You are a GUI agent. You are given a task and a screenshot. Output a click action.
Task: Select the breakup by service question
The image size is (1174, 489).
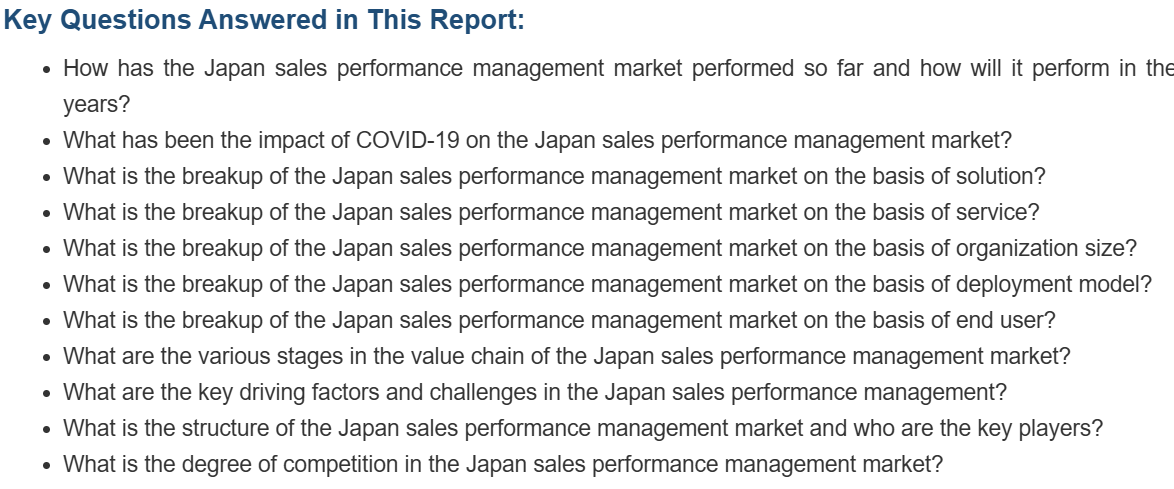coord(551,212)
